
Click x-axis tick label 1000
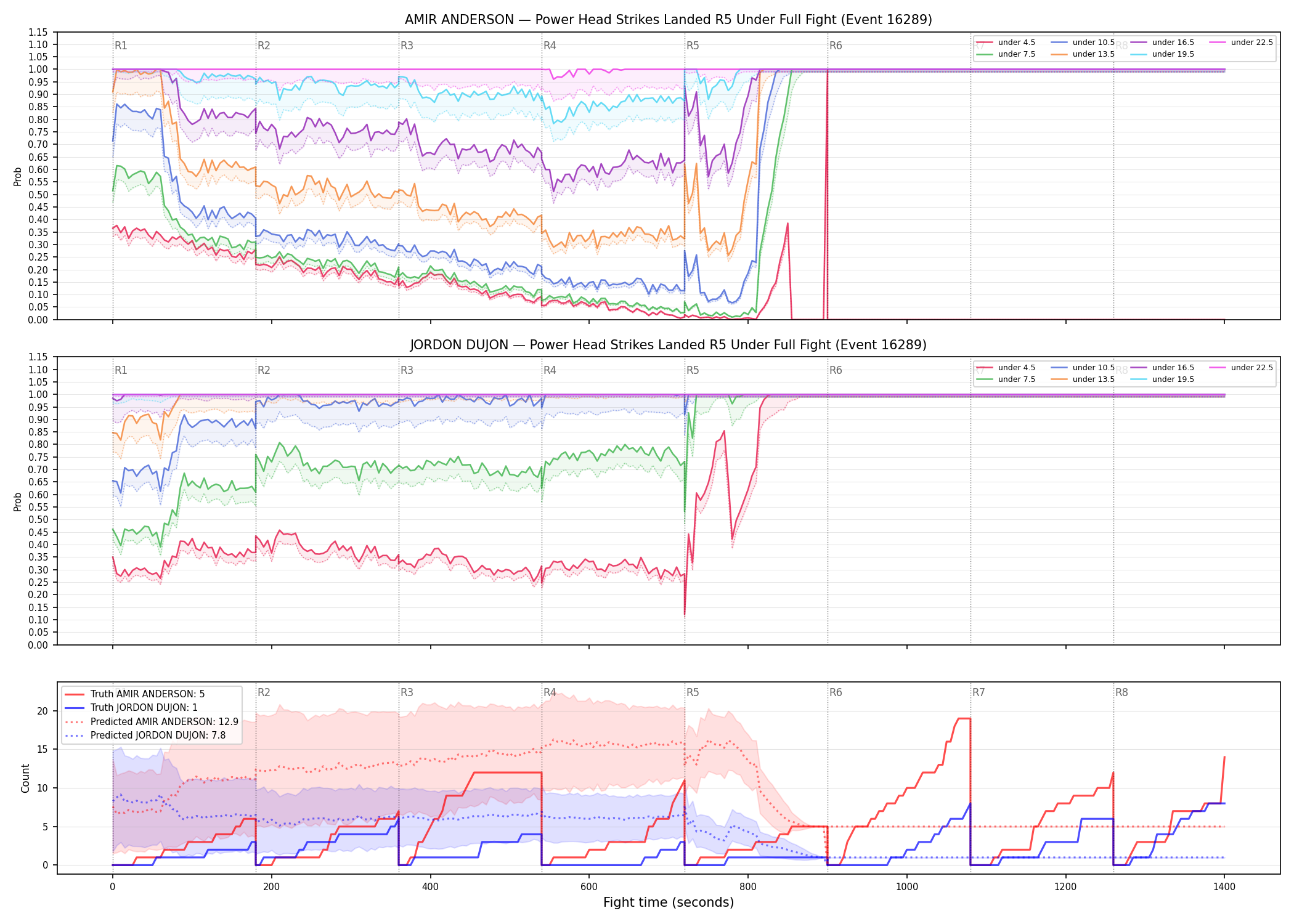coord(907,887)
